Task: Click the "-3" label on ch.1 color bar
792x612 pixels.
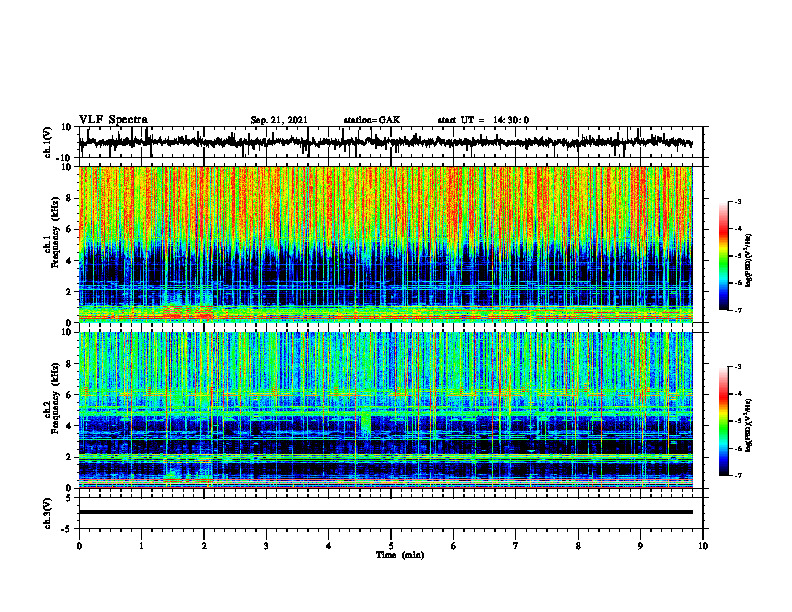Action: [x=738, y=201]
